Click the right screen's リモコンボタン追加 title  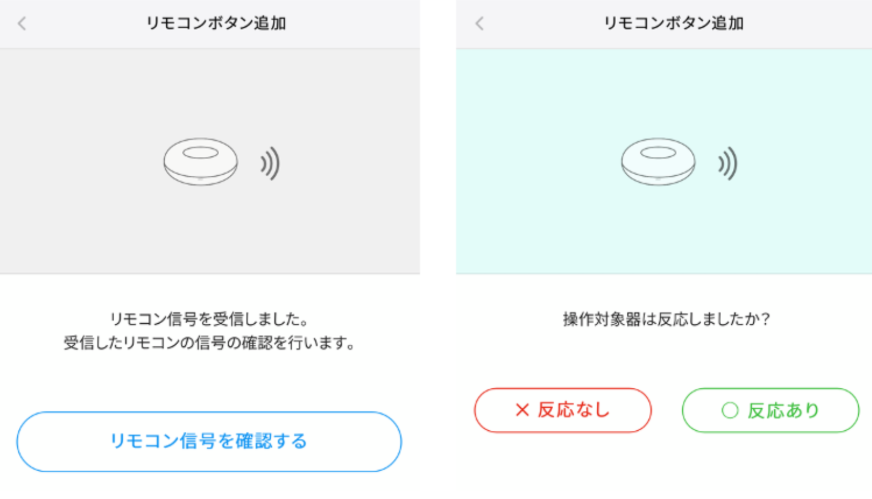pyautogui.click(x=674, y=24)
